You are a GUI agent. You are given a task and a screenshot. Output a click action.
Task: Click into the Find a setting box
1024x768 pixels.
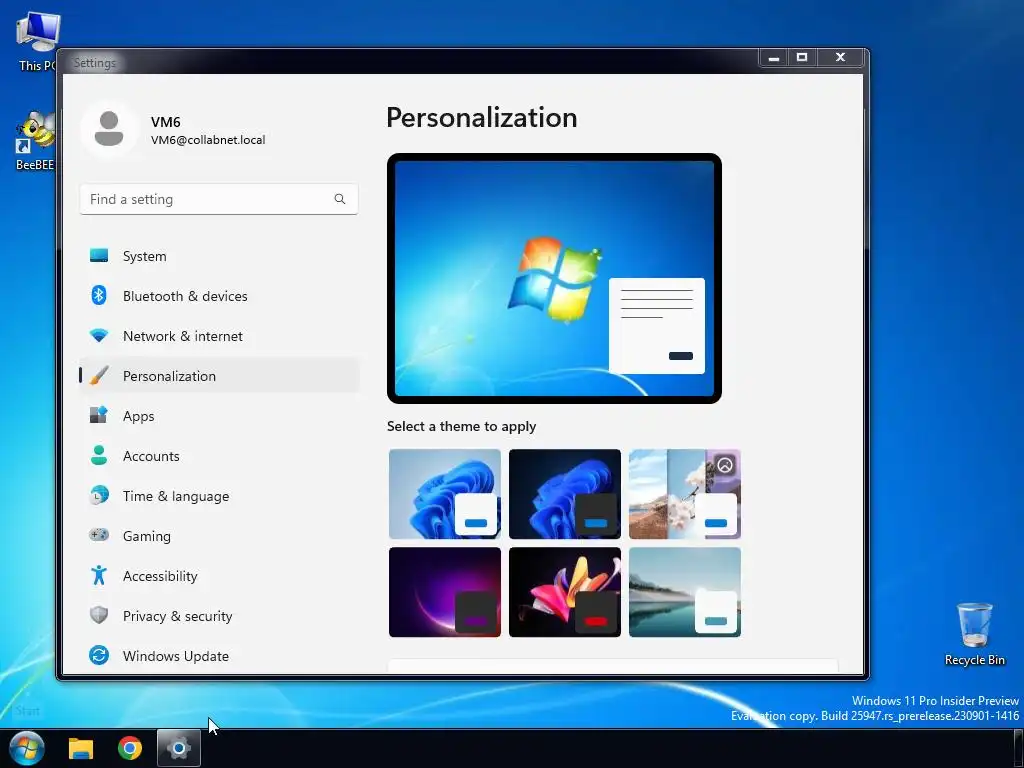pyautogui.click(x=219, y=199)
